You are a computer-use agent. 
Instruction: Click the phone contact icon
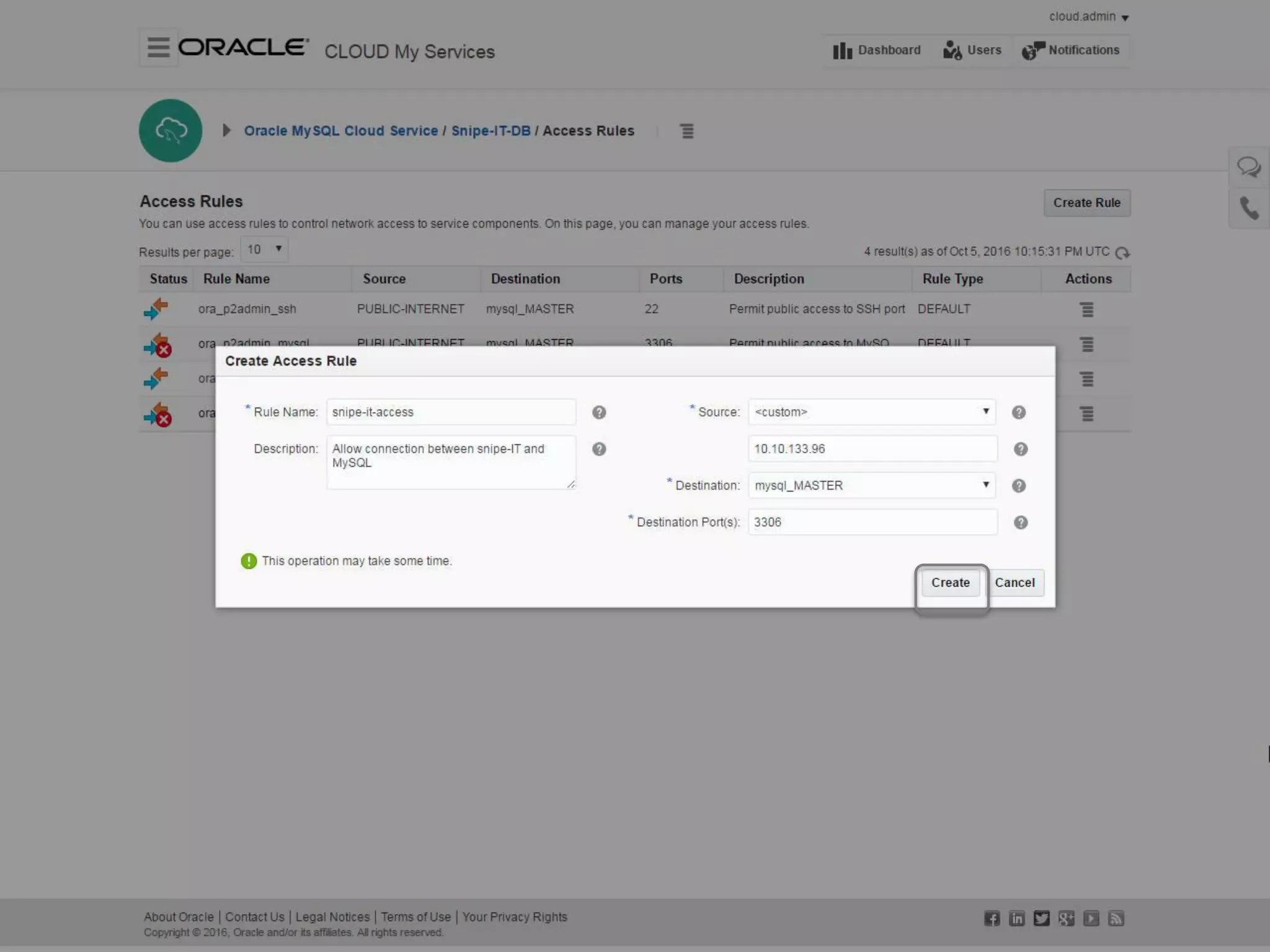coord(1249,208)
